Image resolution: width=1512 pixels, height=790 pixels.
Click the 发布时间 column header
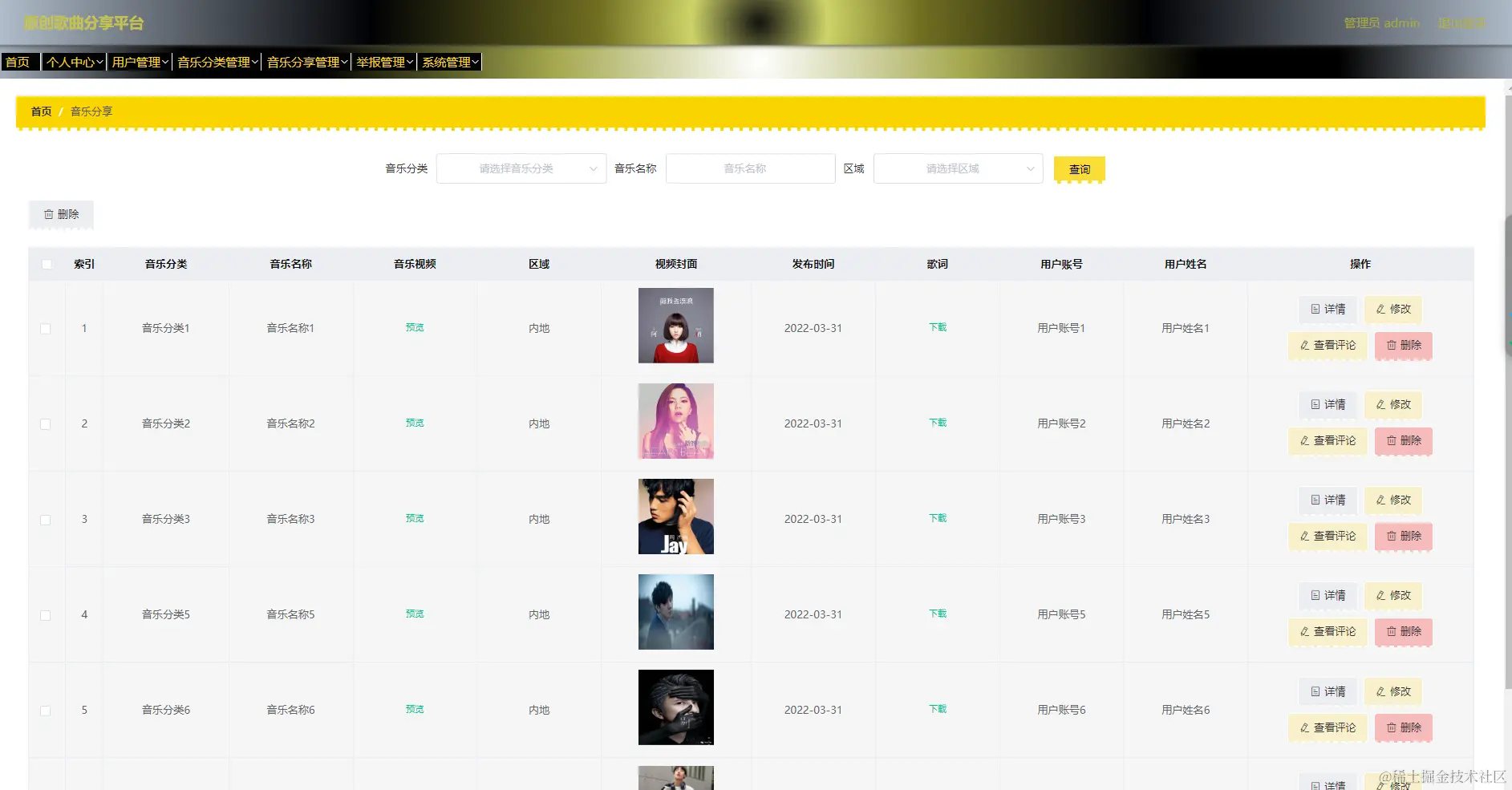pos(813,264)
